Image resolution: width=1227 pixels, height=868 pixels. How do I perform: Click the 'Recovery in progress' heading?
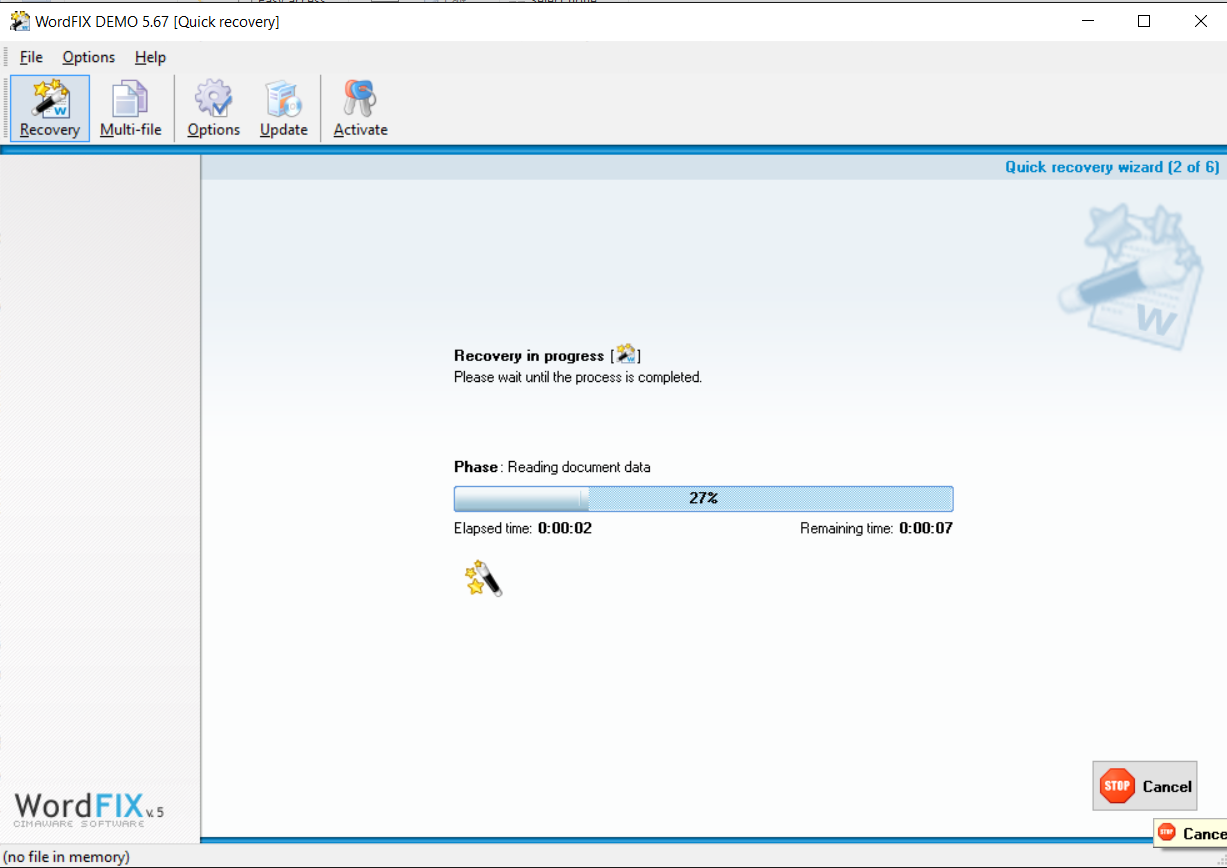(x=529, y=356)
